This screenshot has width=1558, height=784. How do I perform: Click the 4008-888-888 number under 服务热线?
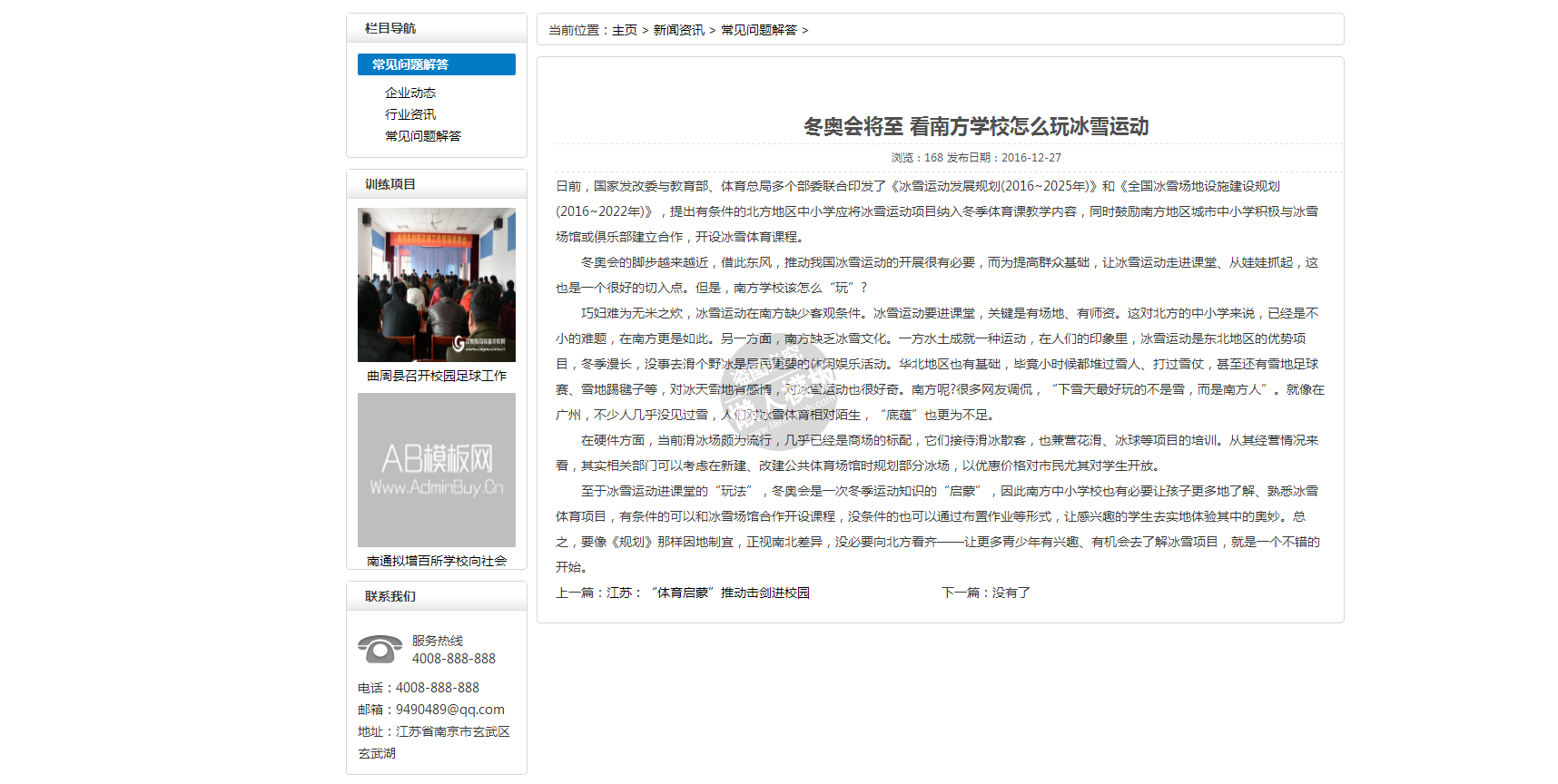[453, 659]
